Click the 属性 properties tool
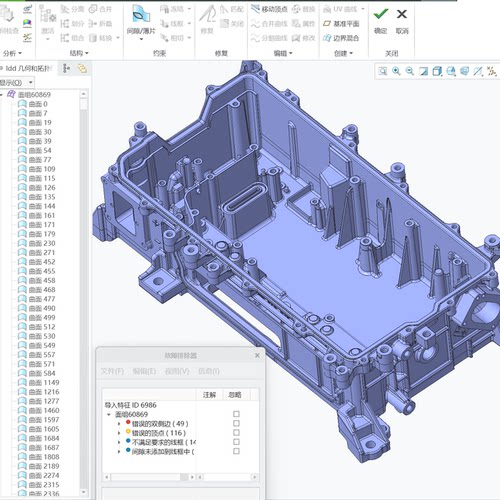Viewport: 500px width, 500px height. click(303, 24)
